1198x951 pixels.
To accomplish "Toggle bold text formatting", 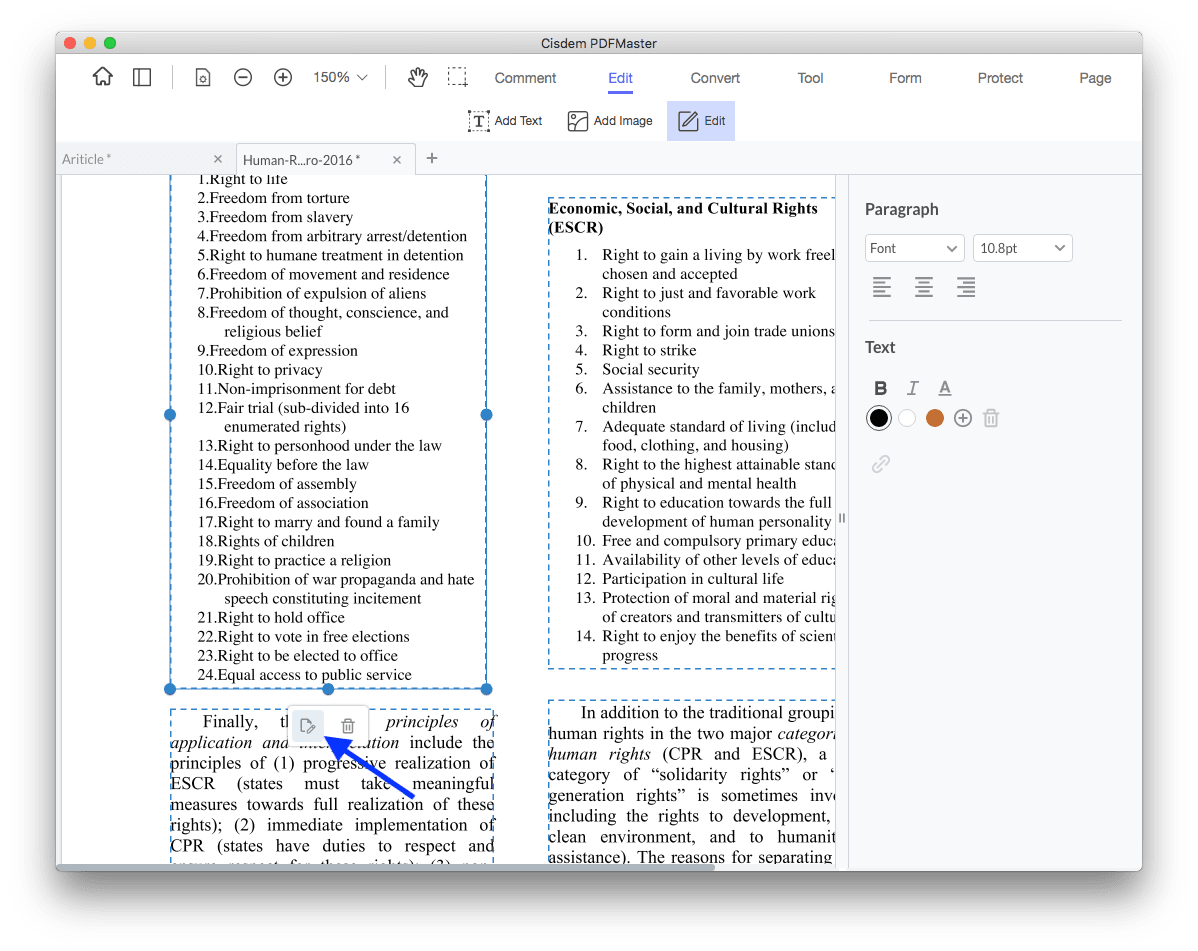I will (881, 388).
